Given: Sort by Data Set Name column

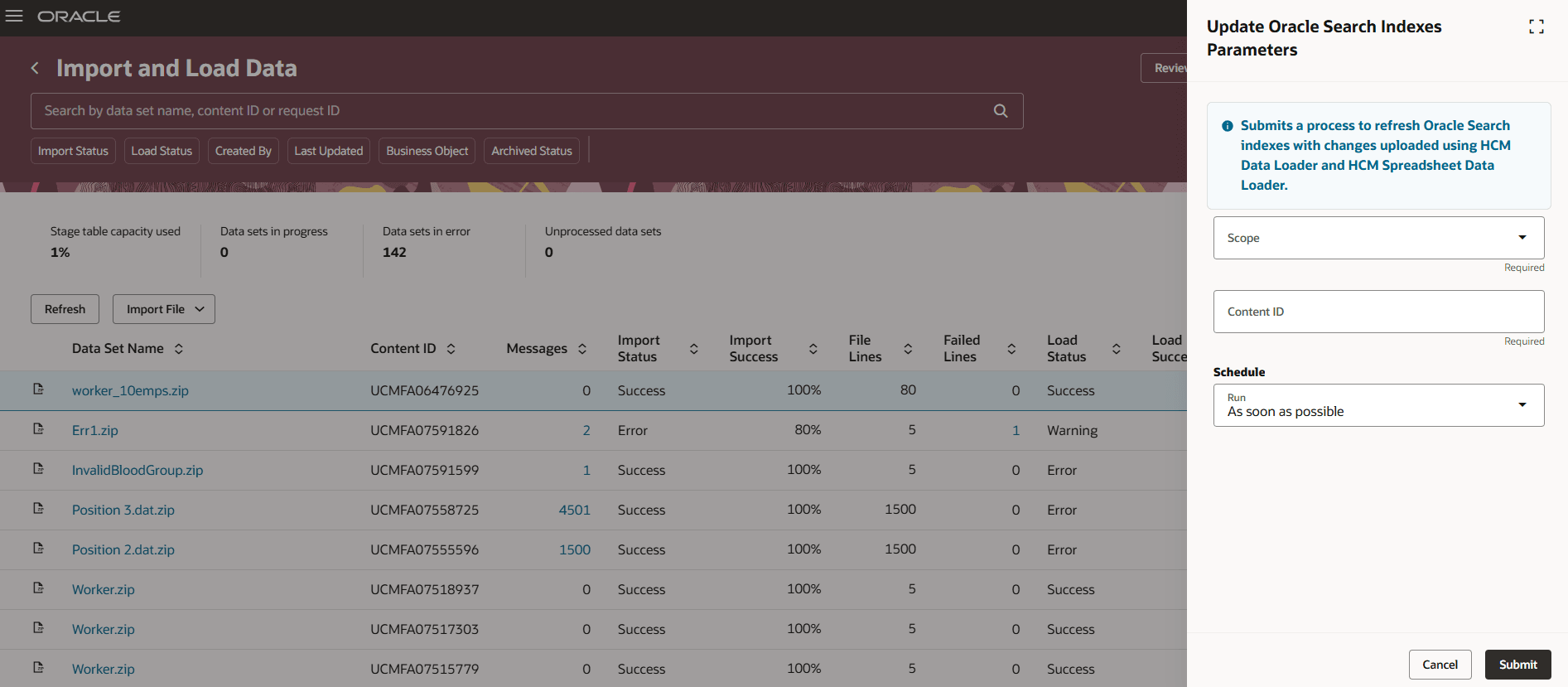Looking at the screenshot, I should [179, 349].
